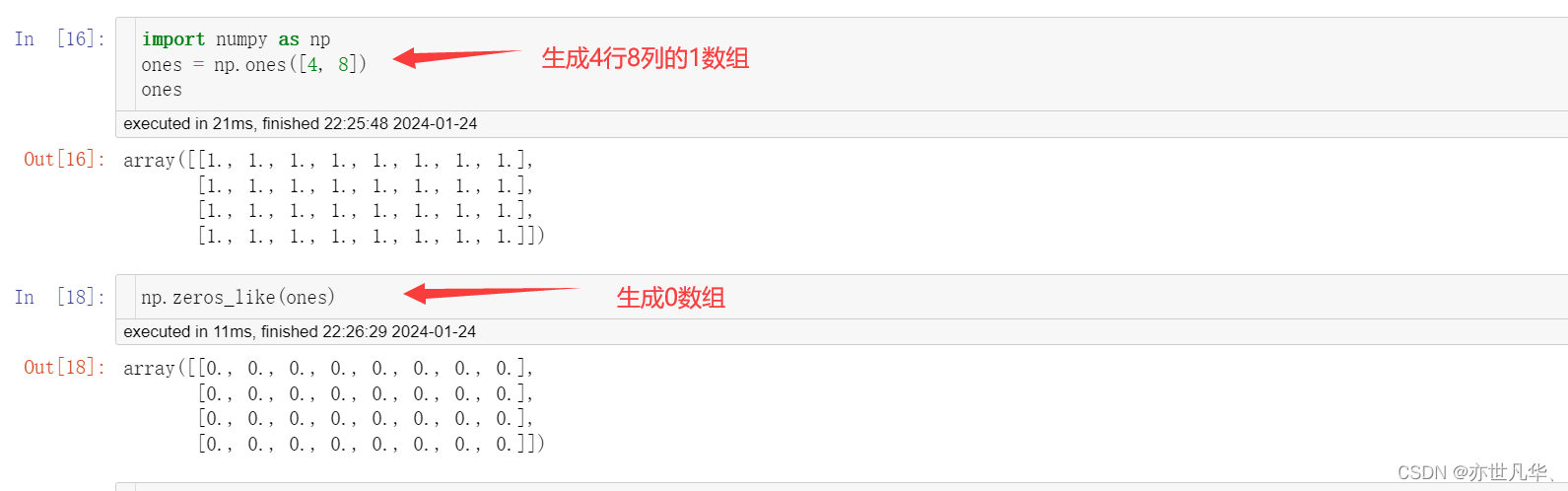Place cursor in 'import numpy as np' line
This screenshot has height=491, width=1568.
click(x=236, y=39)
